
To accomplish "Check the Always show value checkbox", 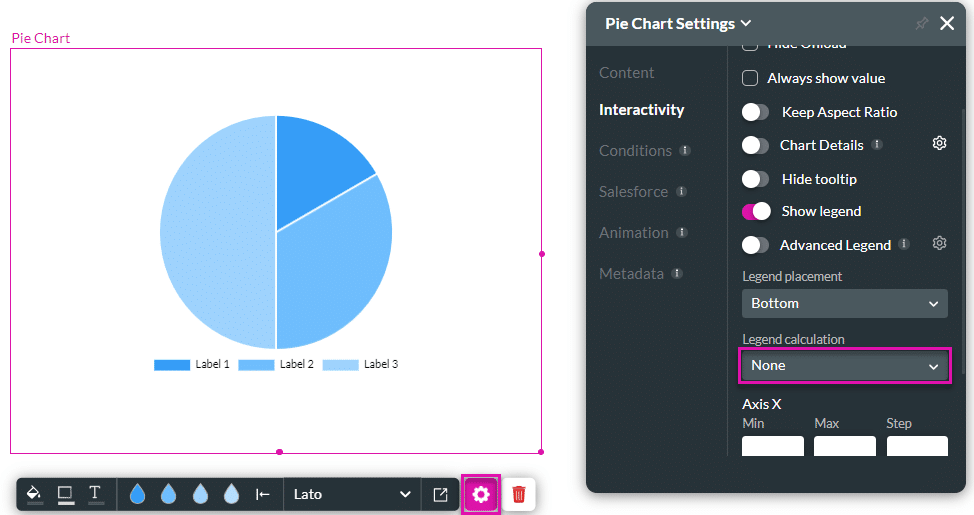I will point(750,78).
